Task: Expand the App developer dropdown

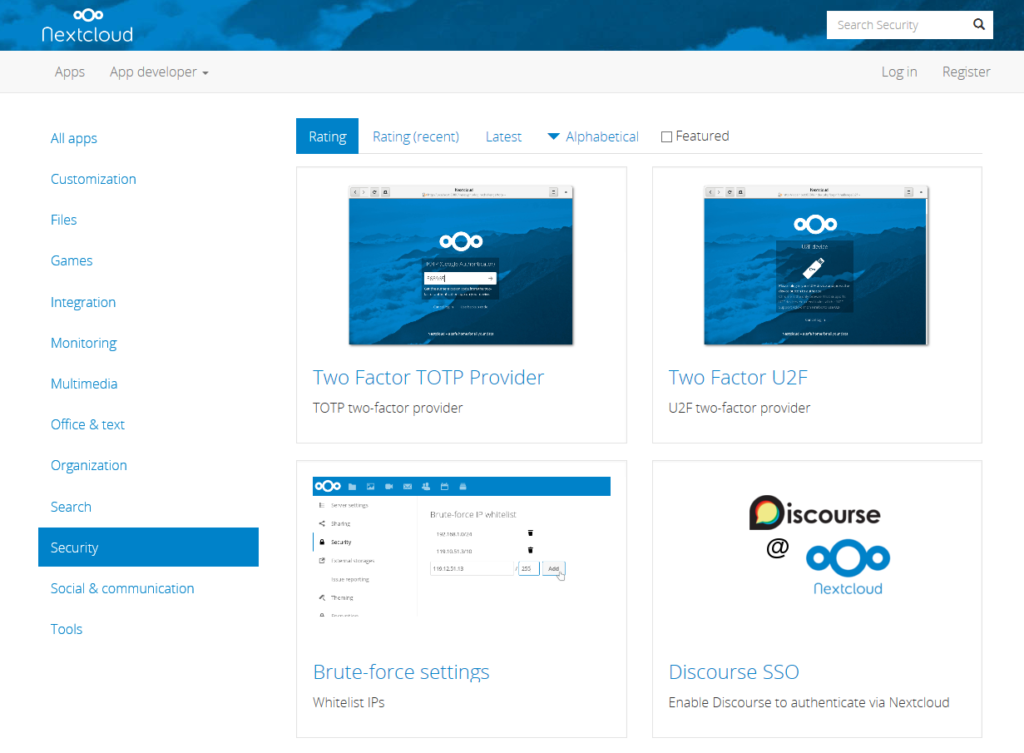Action: (159, 72)
